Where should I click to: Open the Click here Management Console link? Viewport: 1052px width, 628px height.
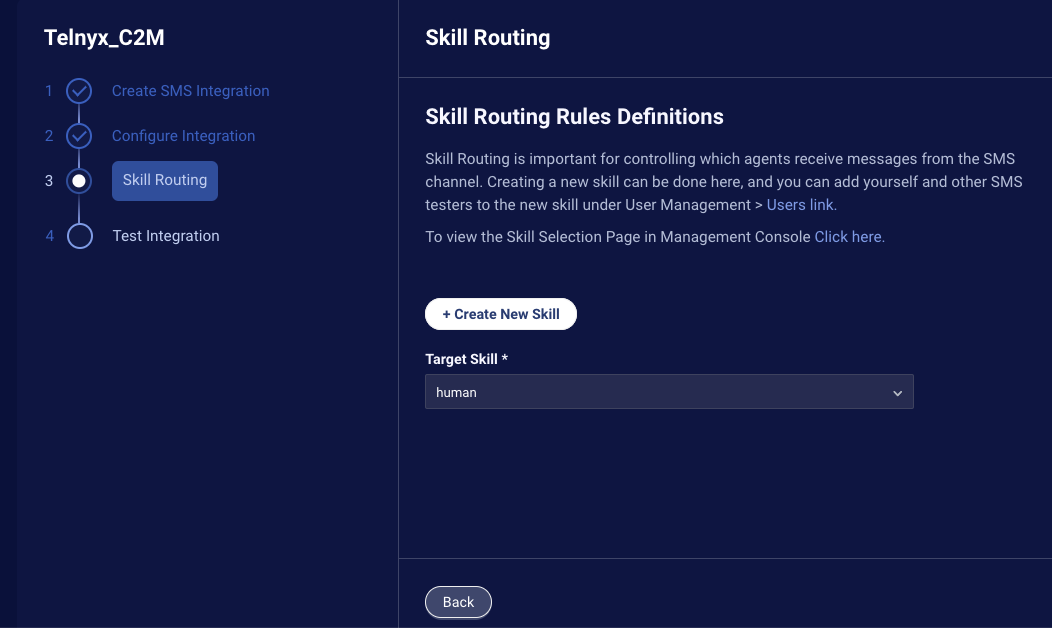[x=849, y=237]
